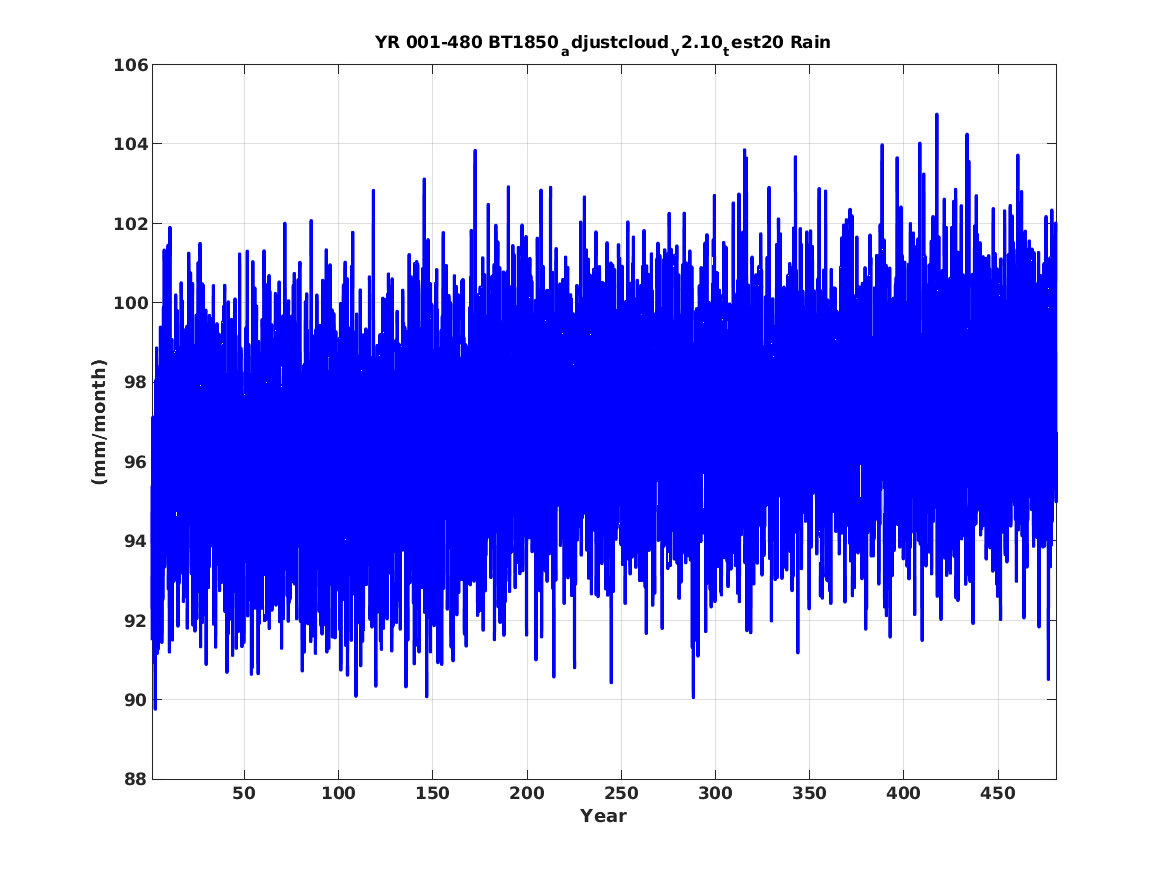Viewport: 1167px width, 875px height.
Task: Click the highest peak near year 418
Action: coord(937,115)
